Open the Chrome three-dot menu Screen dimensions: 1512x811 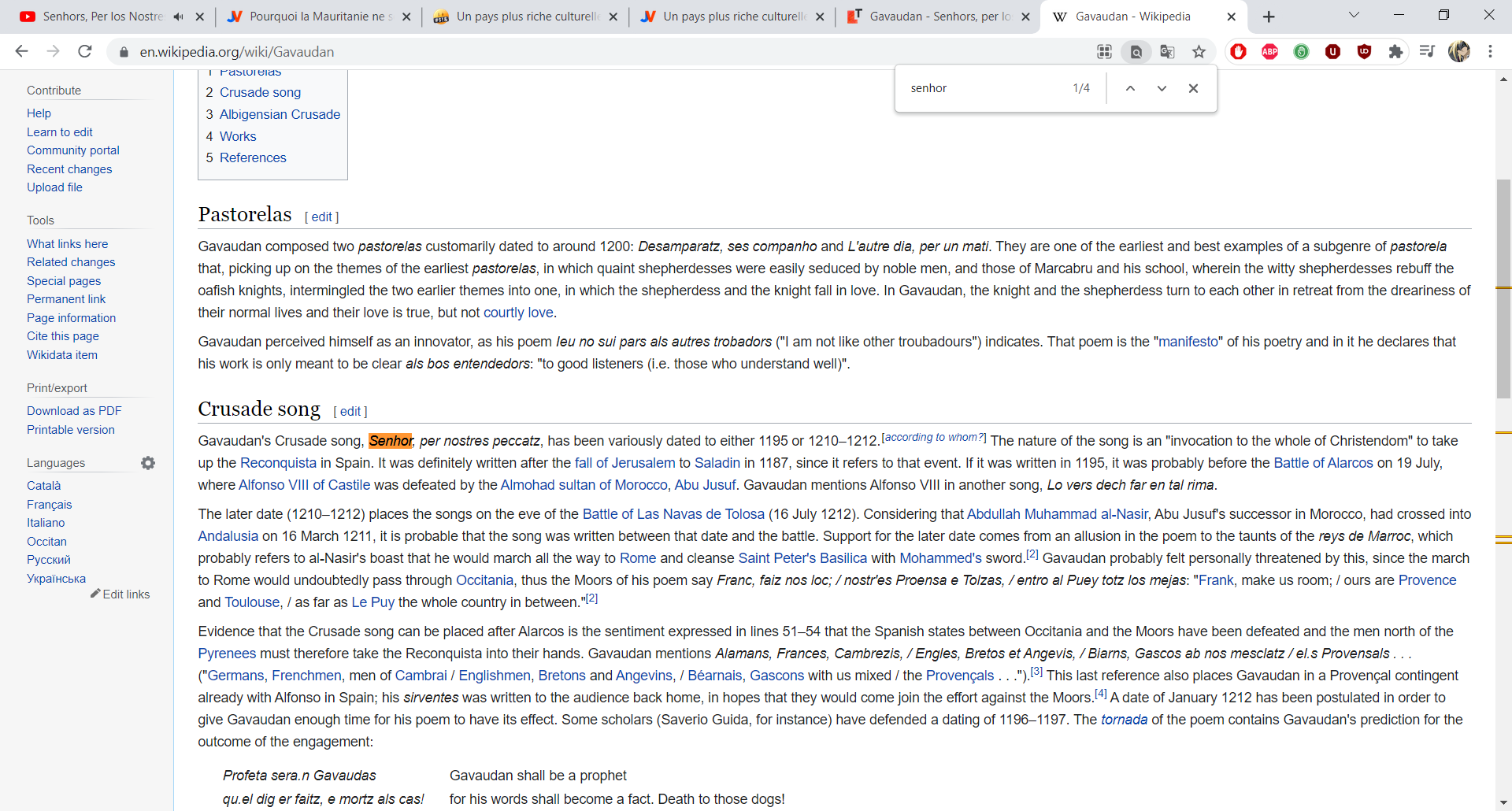coord(1490,52)
